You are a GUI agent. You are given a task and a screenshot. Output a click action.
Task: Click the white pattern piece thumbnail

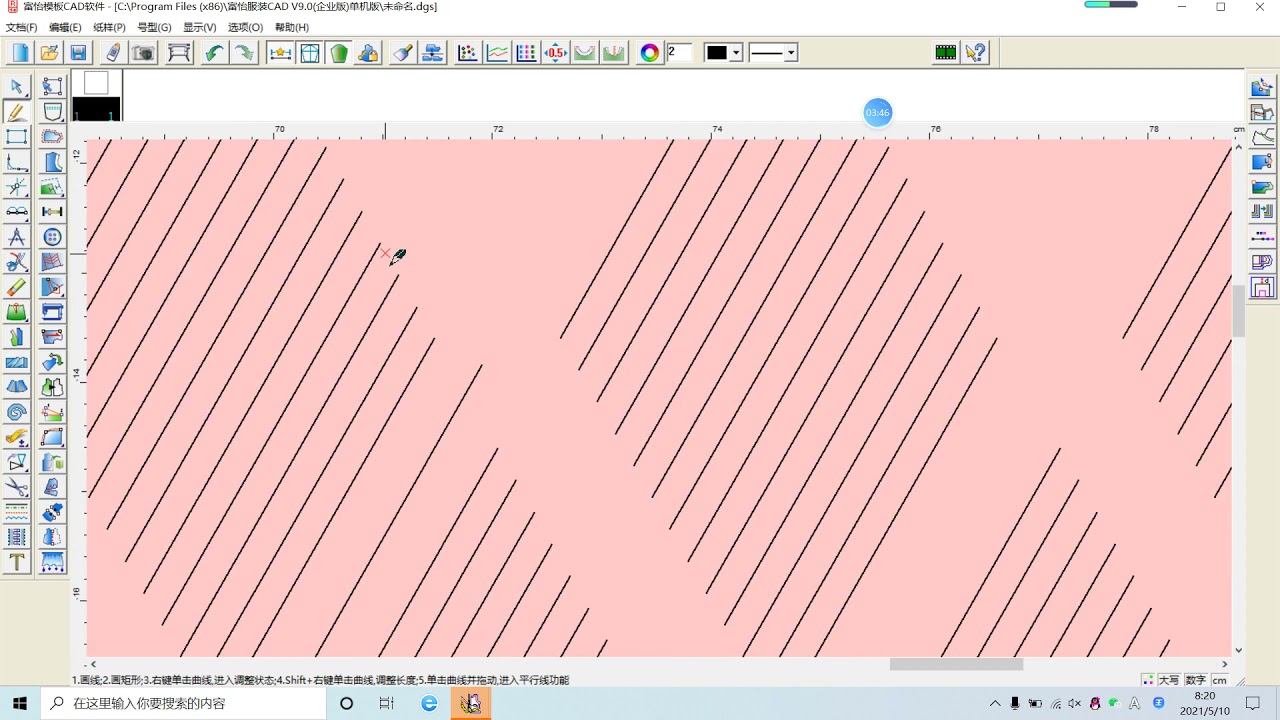tap(96, 83)
